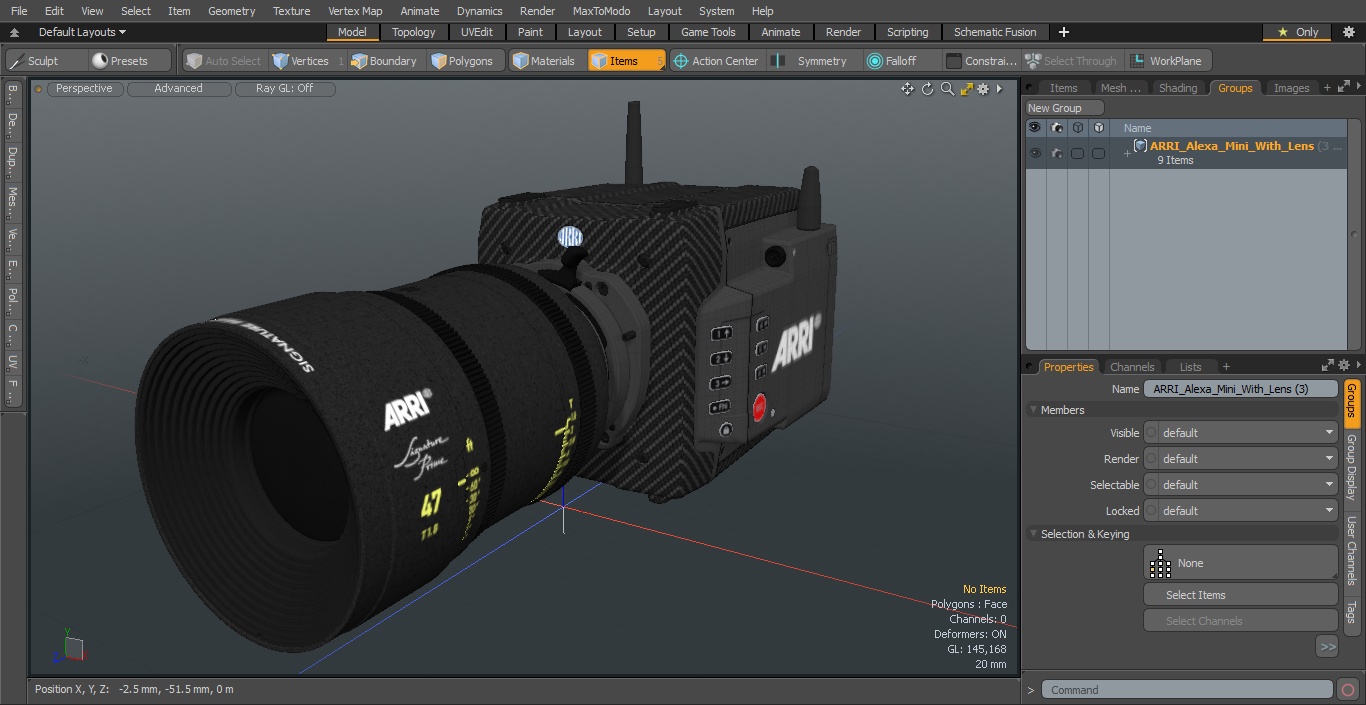Open the WorkPlane options
1366x705 pixels.
point(1168,61)
